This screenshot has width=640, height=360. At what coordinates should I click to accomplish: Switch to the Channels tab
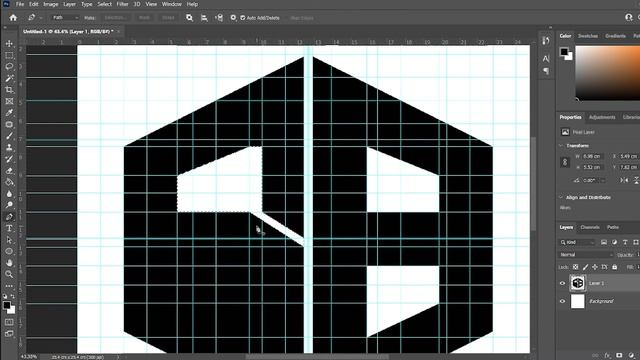click(x=590, y=227)
